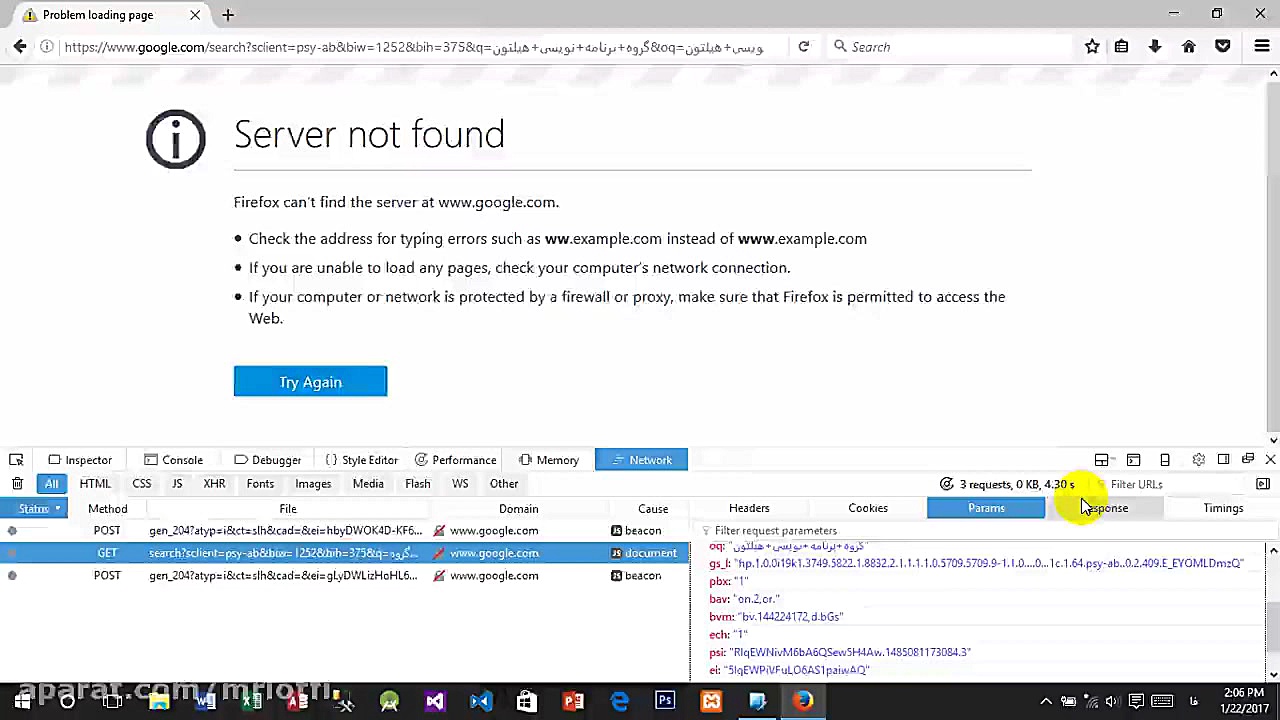Screen dimensions: 1280x720
Task: Open the Windows Start menu
Action: pos(22,701)
